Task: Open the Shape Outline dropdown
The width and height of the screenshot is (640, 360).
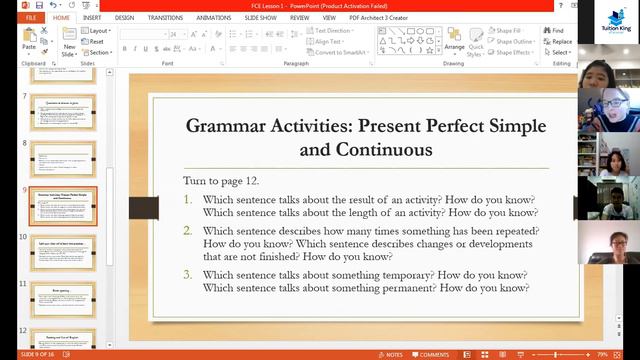Action: 512,41
